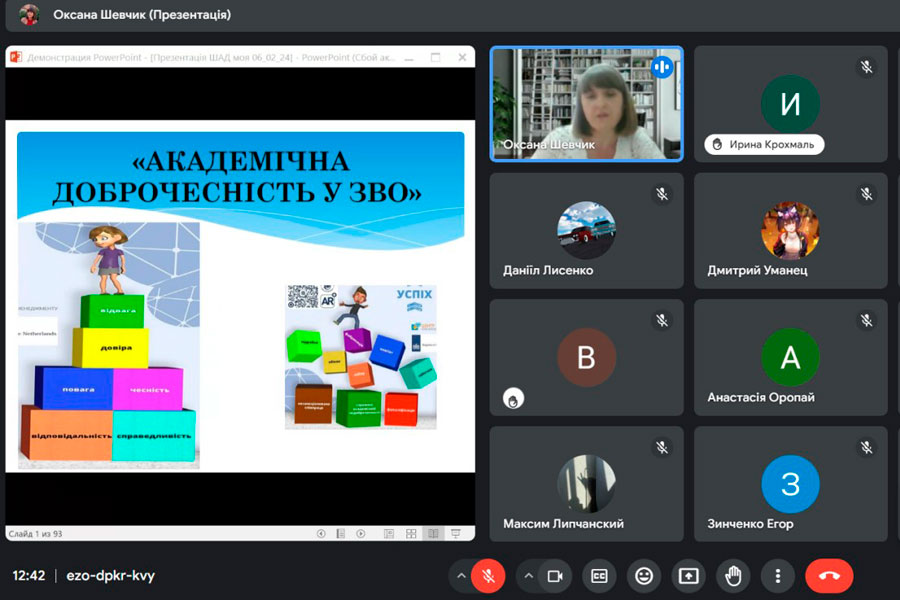This screenshot has width=900, height=600.
Task: Minimize the shared PowerPoint window
Action: click(x=409, y=57)
